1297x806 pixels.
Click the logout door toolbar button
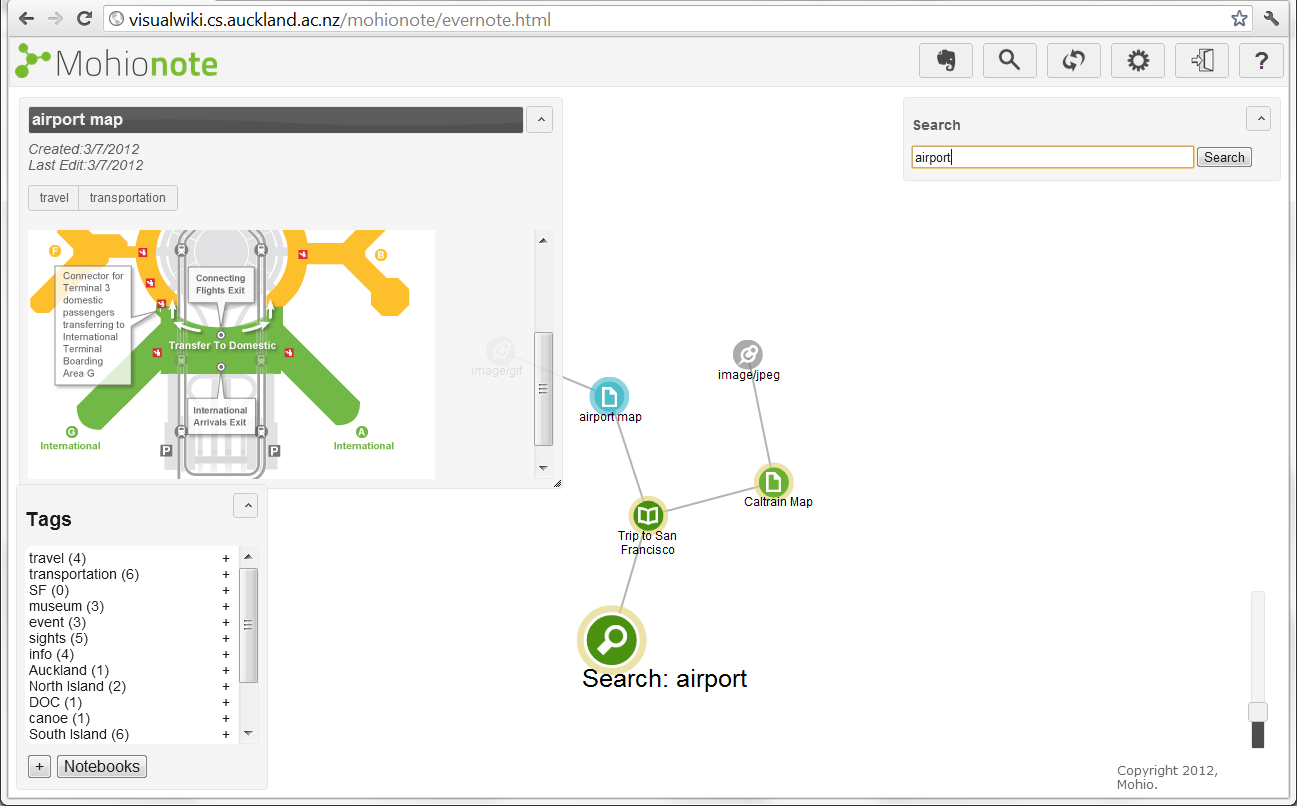coord(1202,61)
